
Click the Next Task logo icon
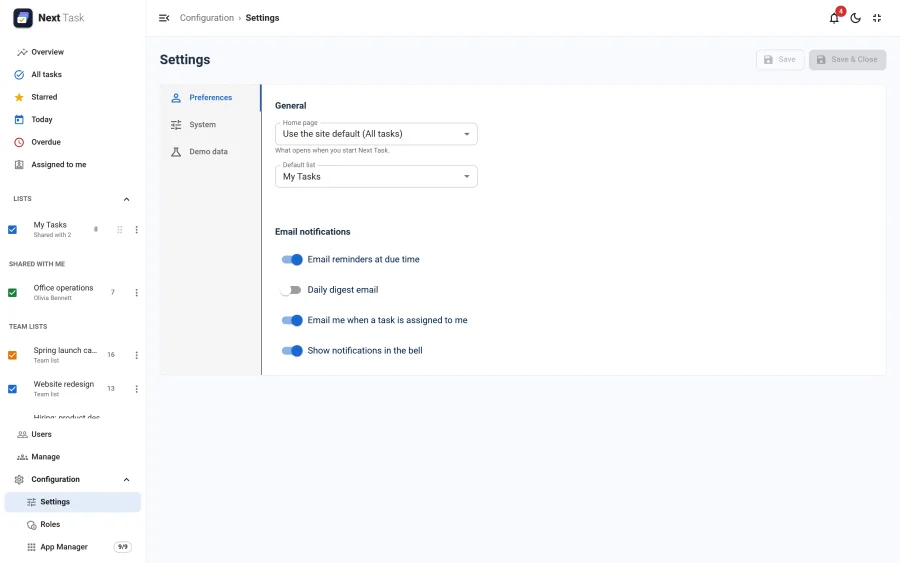22,18
